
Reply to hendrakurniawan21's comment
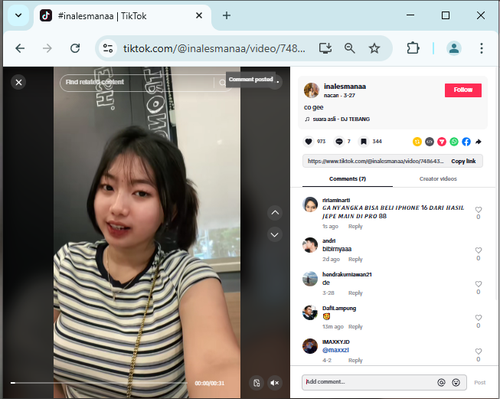(355, 293)
